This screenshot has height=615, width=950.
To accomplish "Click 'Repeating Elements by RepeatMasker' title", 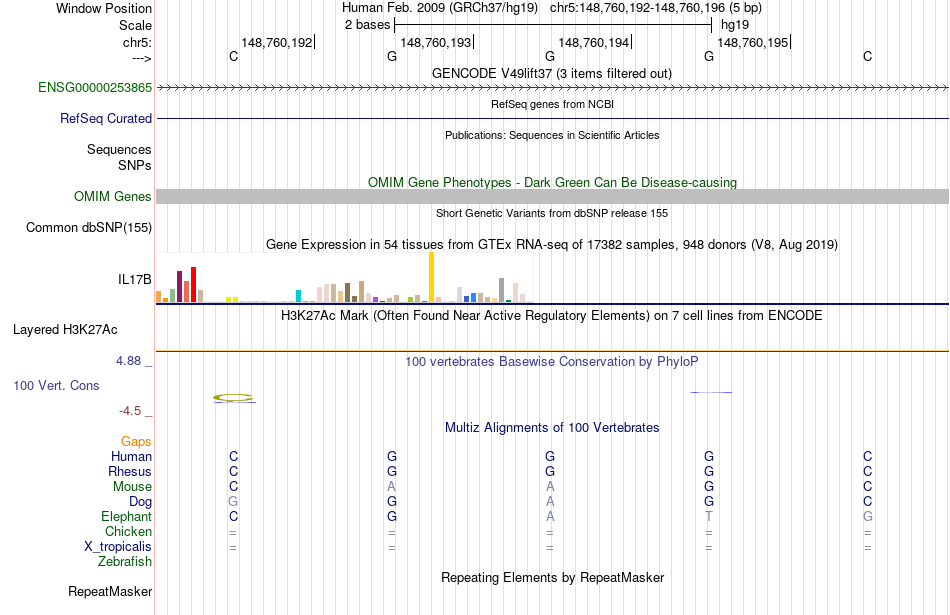I will coord(553,577).
